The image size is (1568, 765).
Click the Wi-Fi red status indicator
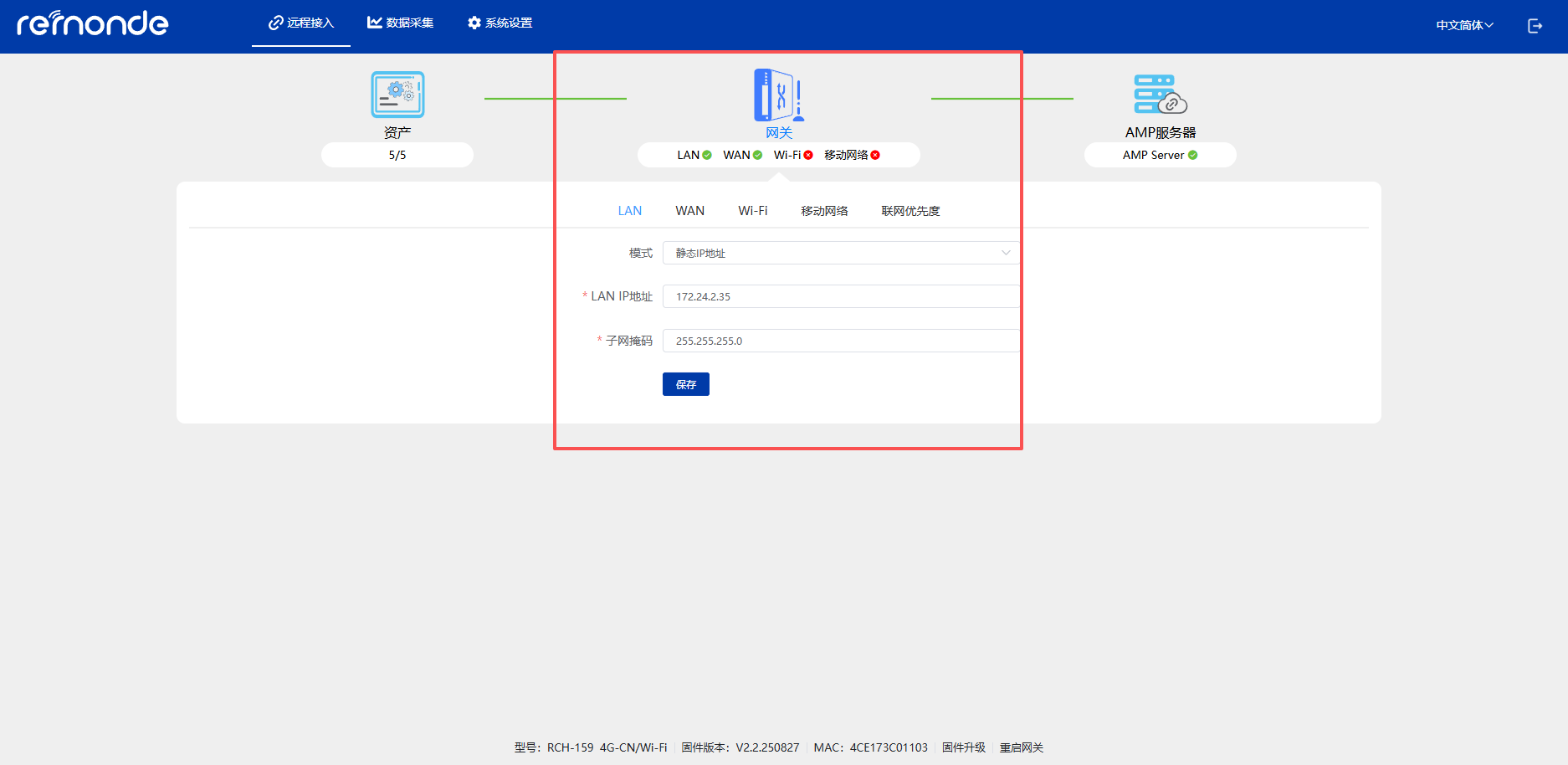tap(808, 155)
